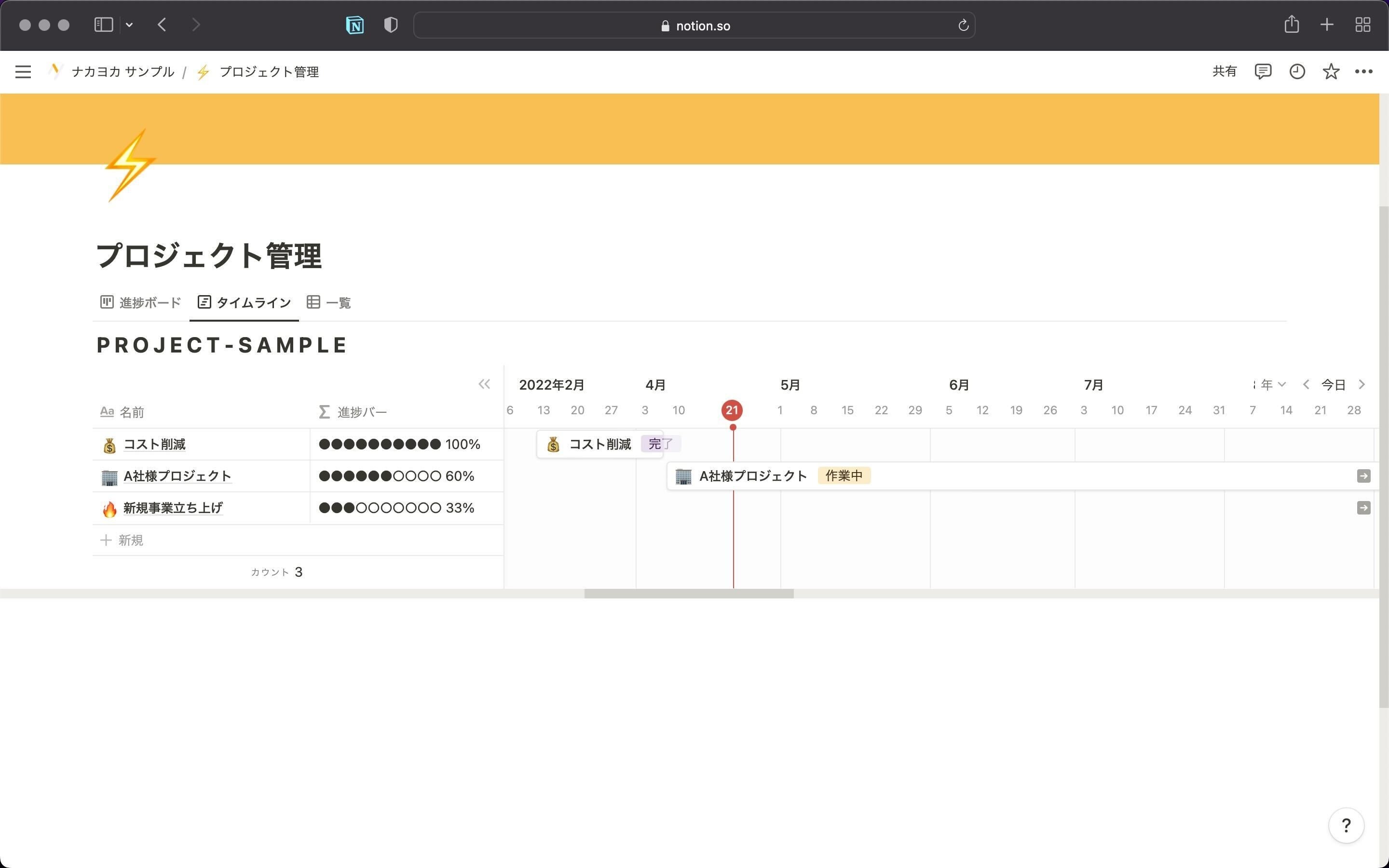1389x868 pixels.
Task: Jump to A社様プロジェクト timeline arrow icon
Action: pos(1363,476)
